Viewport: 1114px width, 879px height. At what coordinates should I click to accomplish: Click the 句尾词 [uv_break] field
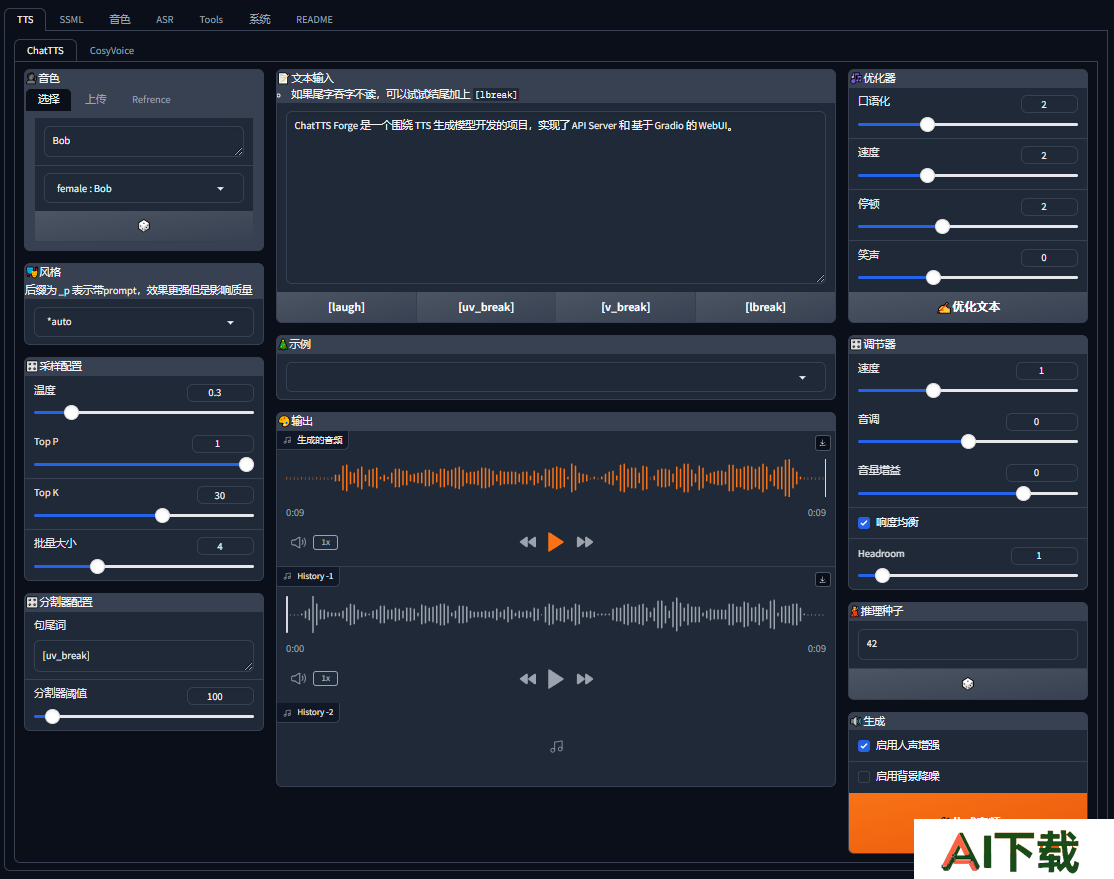pyautogui.click(x=144, y=656)
